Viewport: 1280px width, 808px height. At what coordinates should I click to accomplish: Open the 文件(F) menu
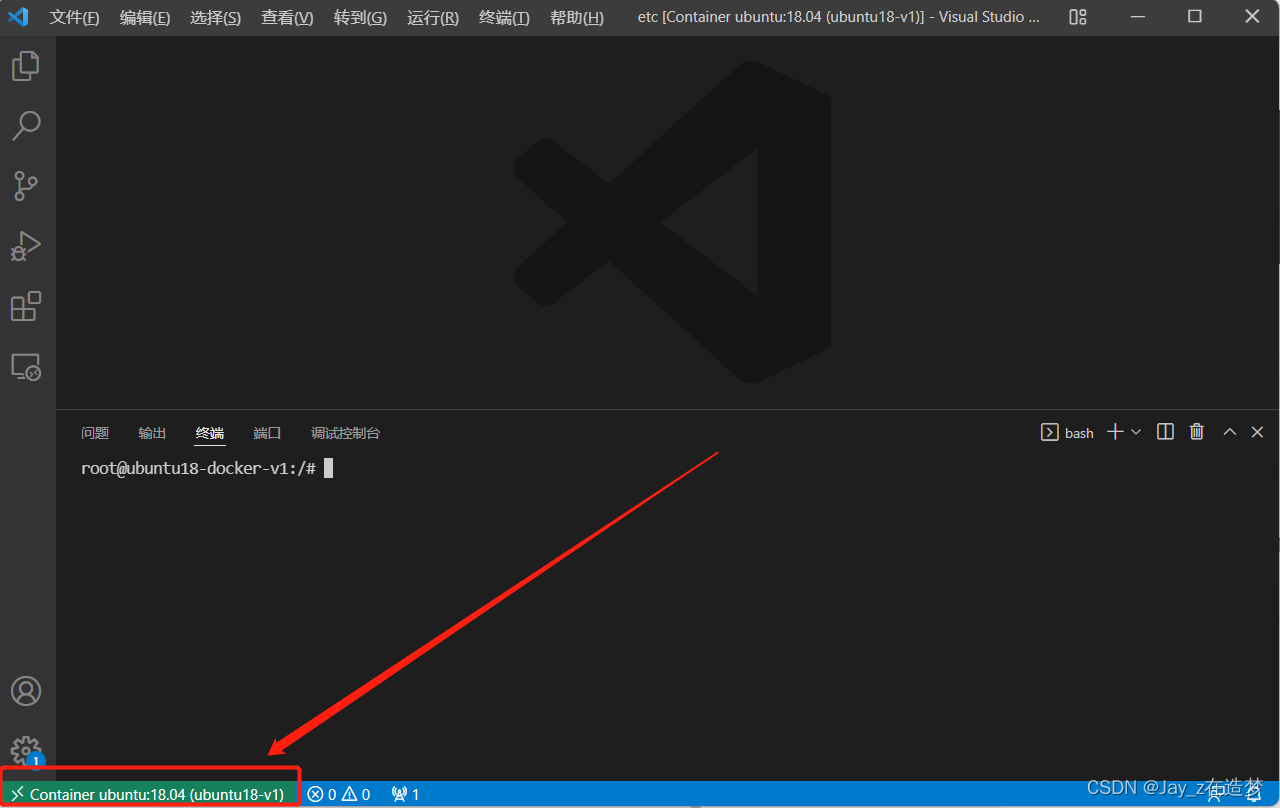click(75, 18)
